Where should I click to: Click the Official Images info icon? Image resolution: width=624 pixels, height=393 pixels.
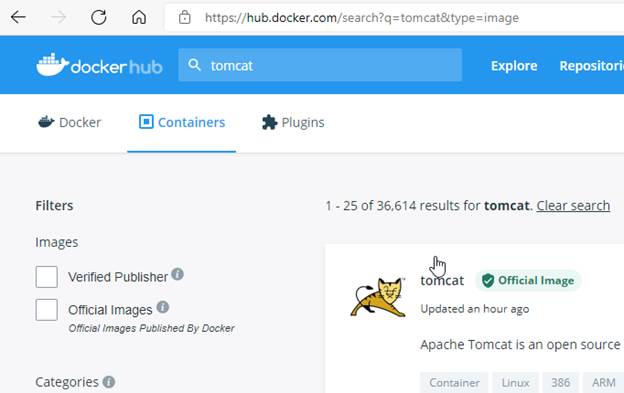(x=163, y=307)
